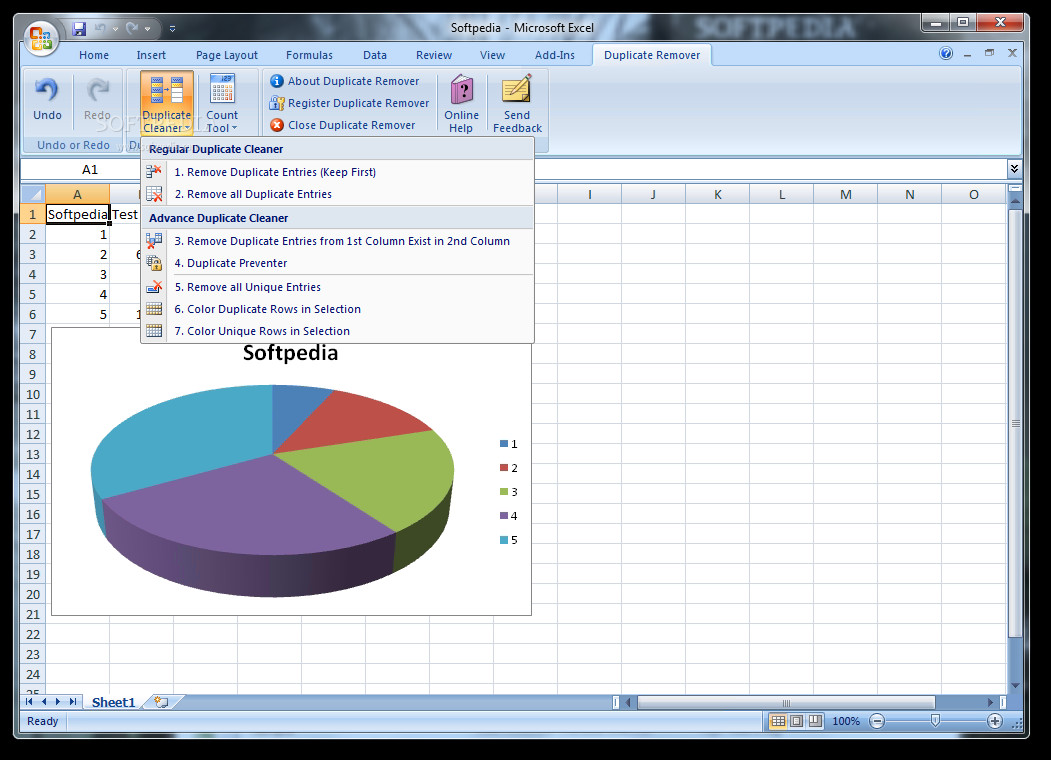Open About Duplicate Remover
Image resolution: width=1051 pixels, height=760 pixels.
345,81
